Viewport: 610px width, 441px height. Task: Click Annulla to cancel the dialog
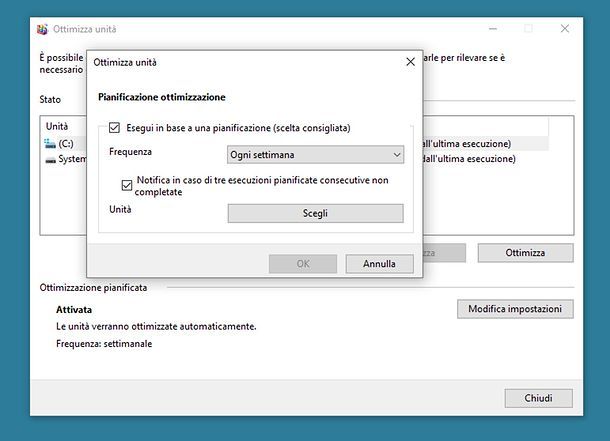point(379,264)
